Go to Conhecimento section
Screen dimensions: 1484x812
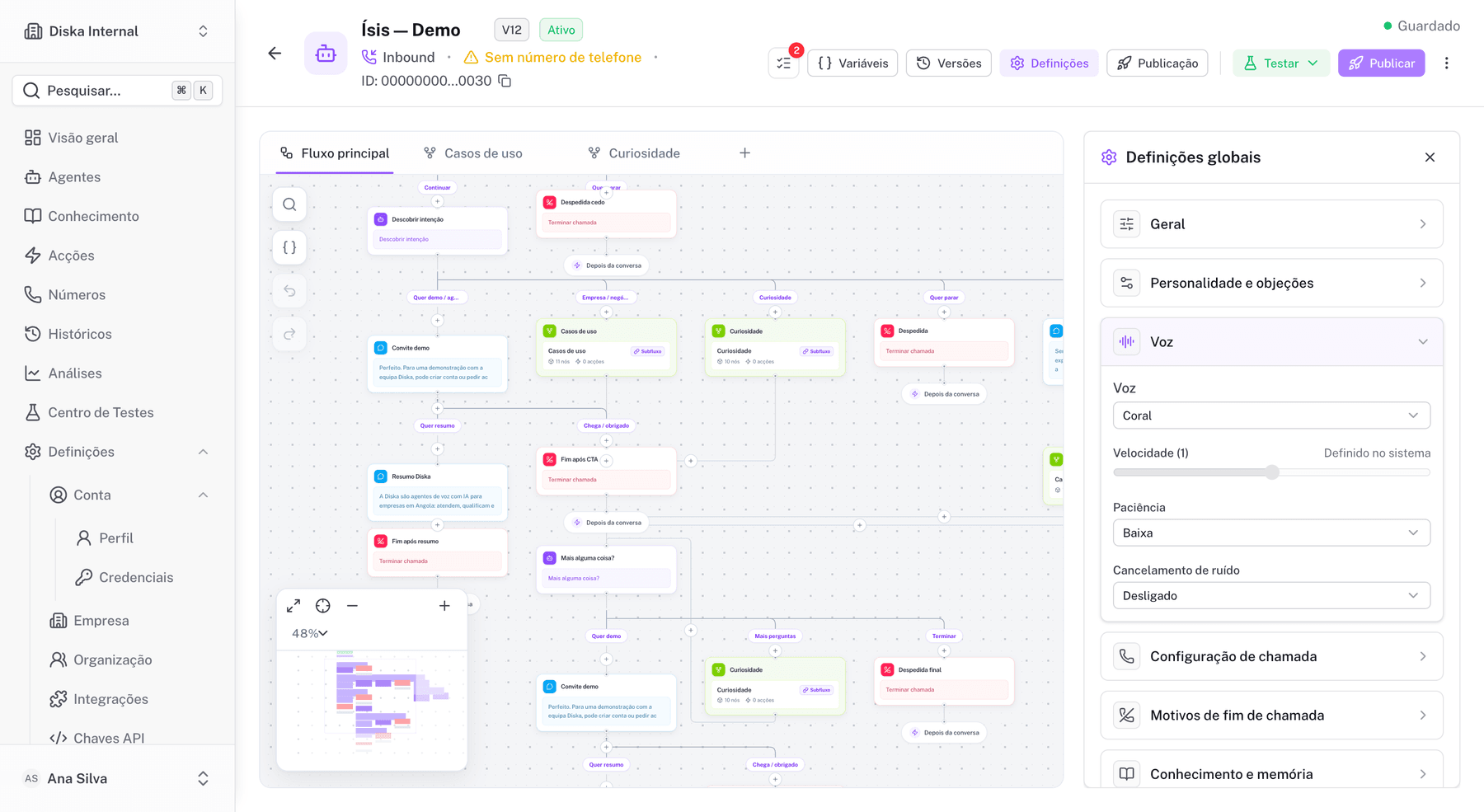click(x=117, y=216)
